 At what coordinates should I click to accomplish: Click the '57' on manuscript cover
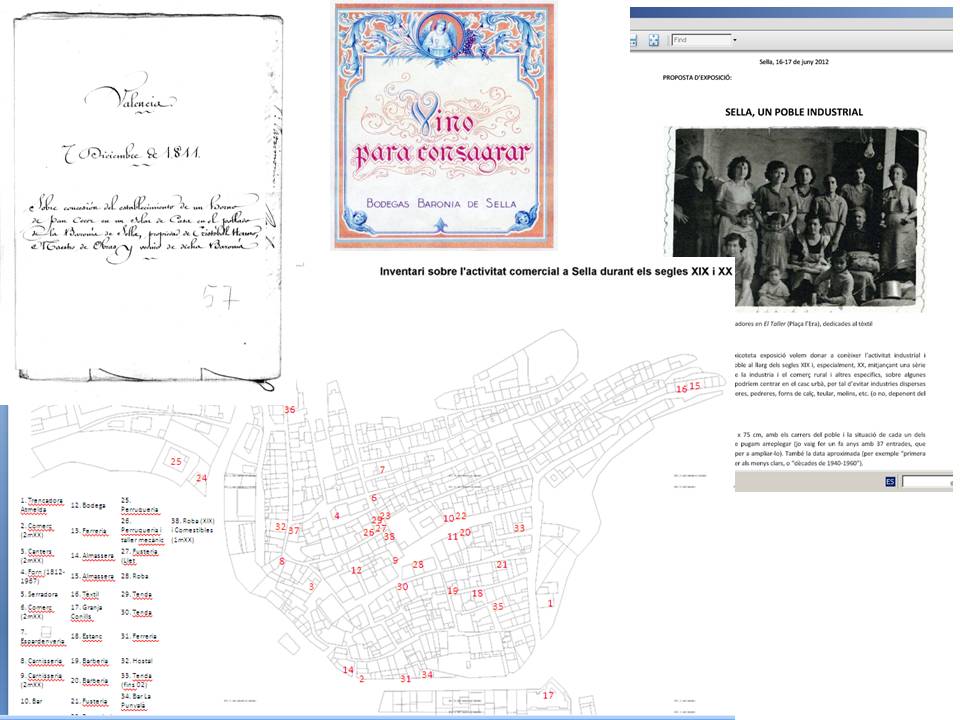pyautogui.click(x=220, y=298)
